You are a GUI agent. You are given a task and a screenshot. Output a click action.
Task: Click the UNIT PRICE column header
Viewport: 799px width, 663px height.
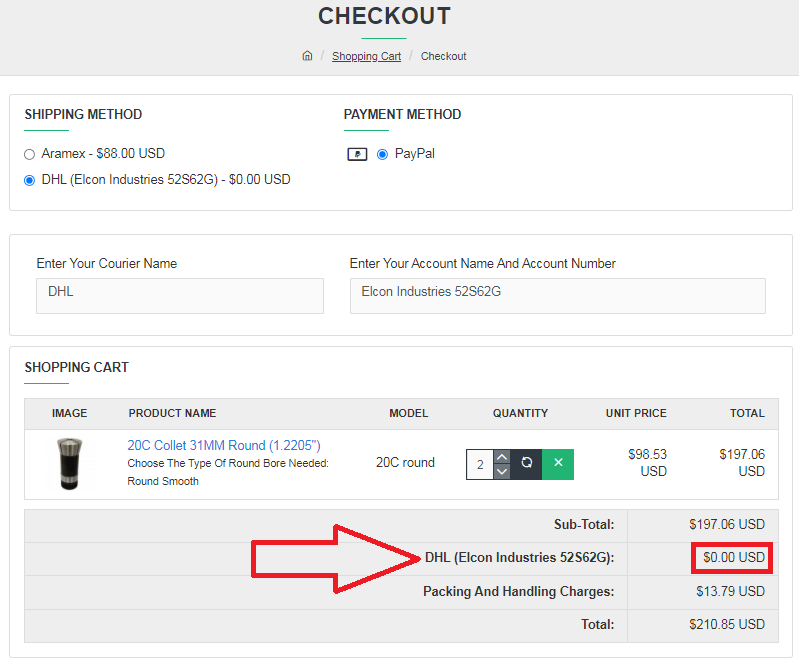point(636,413)
